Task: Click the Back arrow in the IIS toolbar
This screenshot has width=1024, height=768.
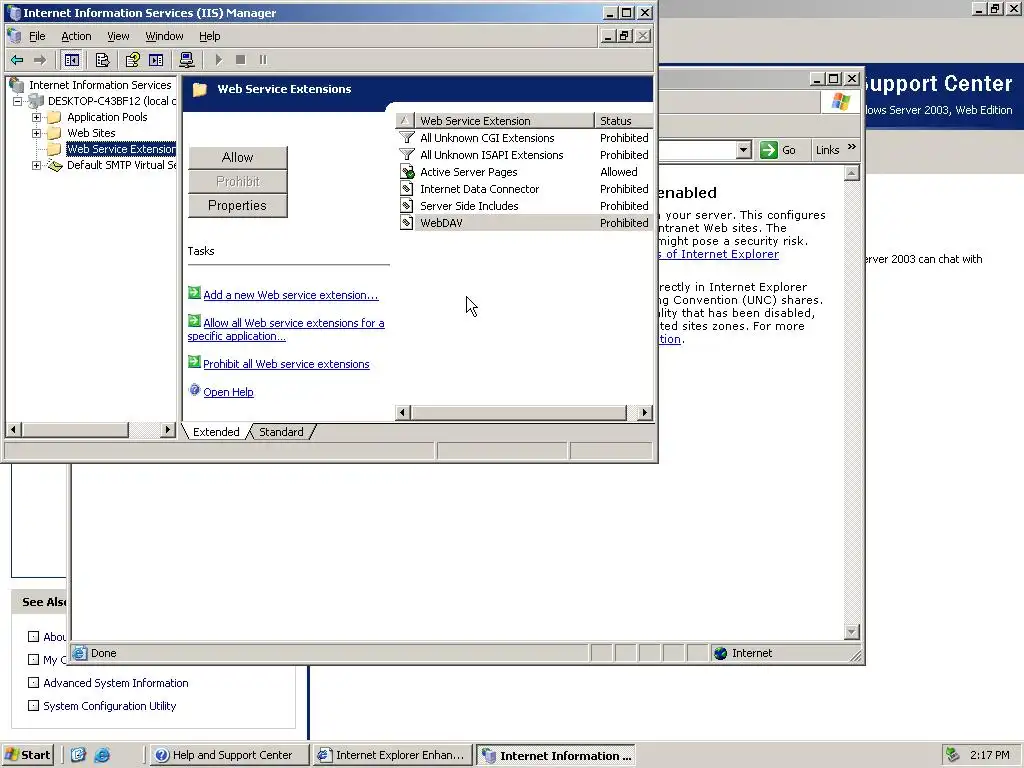Action: pos(17,60)
